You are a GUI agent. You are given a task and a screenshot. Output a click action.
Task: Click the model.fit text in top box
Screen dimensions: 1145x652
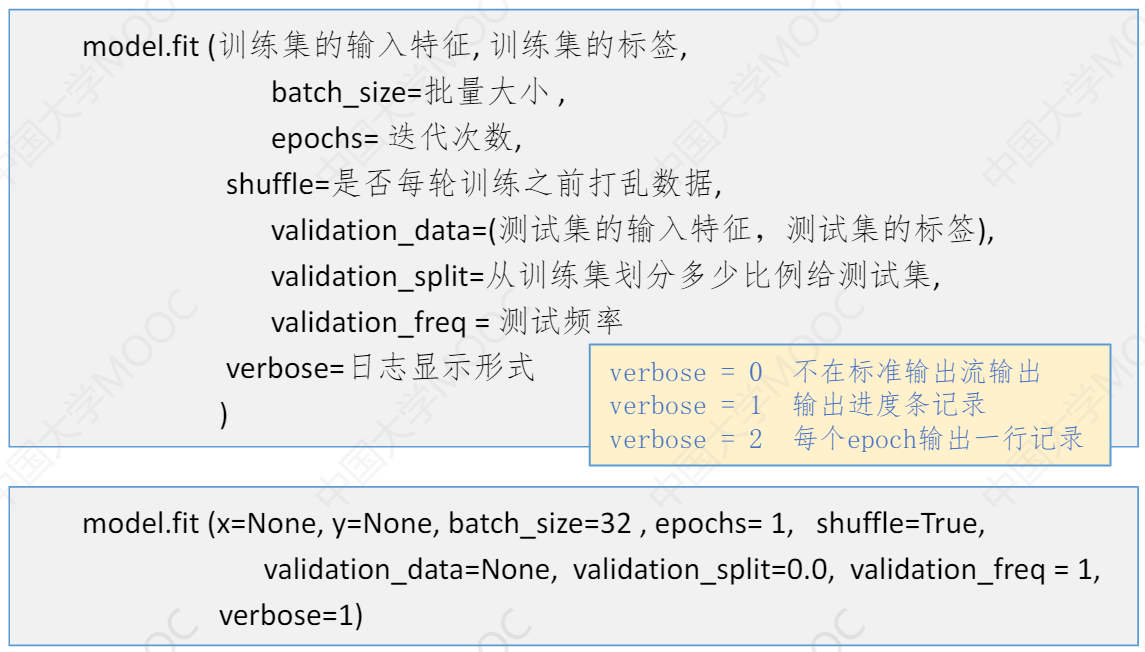[x=140, y=47]
